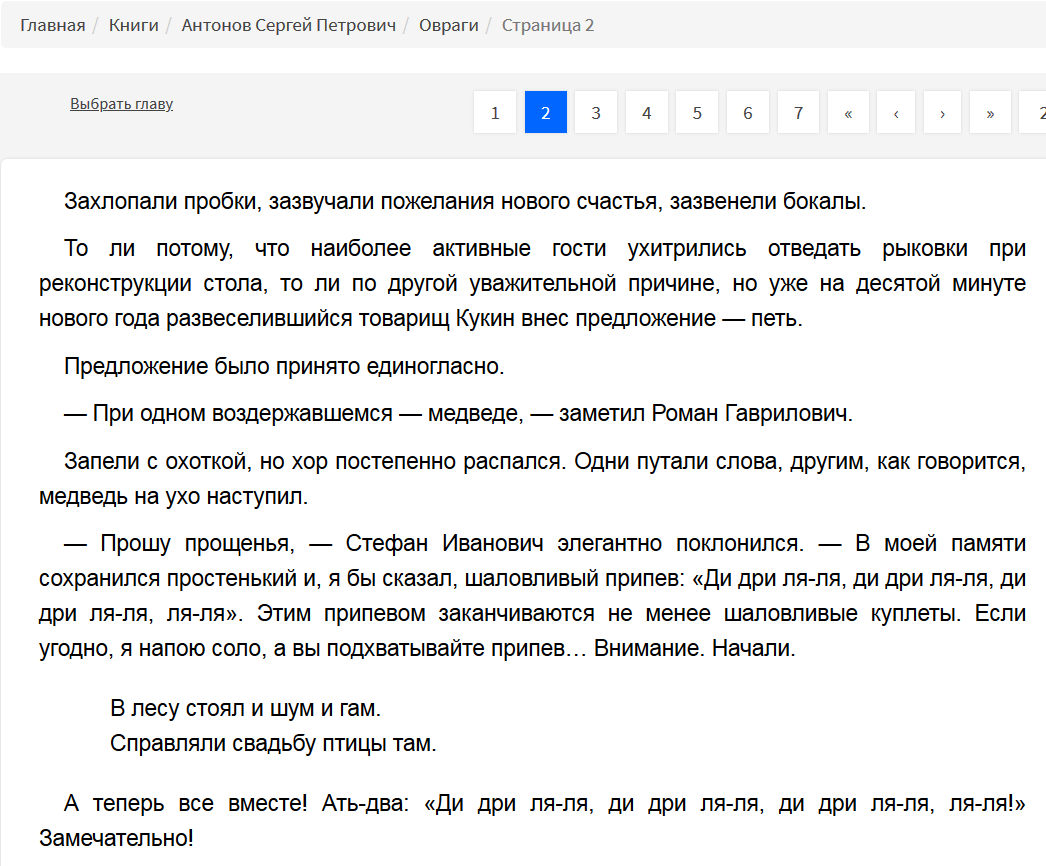Select the active page 2 button
The image size is (1046, 866).
pyautogui.click(x=546, y=113)
